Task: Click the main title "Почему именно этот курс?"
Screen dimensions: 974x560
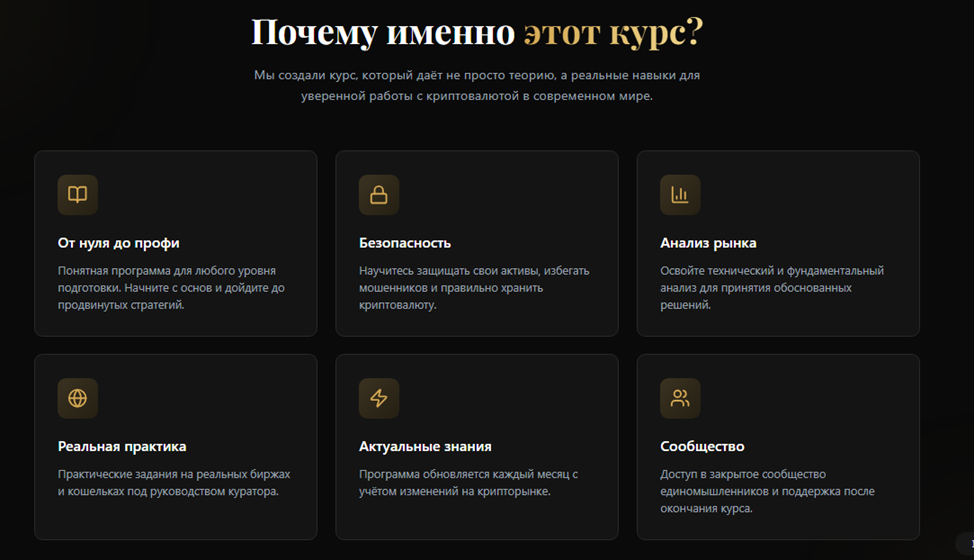Action: (477, 32)
